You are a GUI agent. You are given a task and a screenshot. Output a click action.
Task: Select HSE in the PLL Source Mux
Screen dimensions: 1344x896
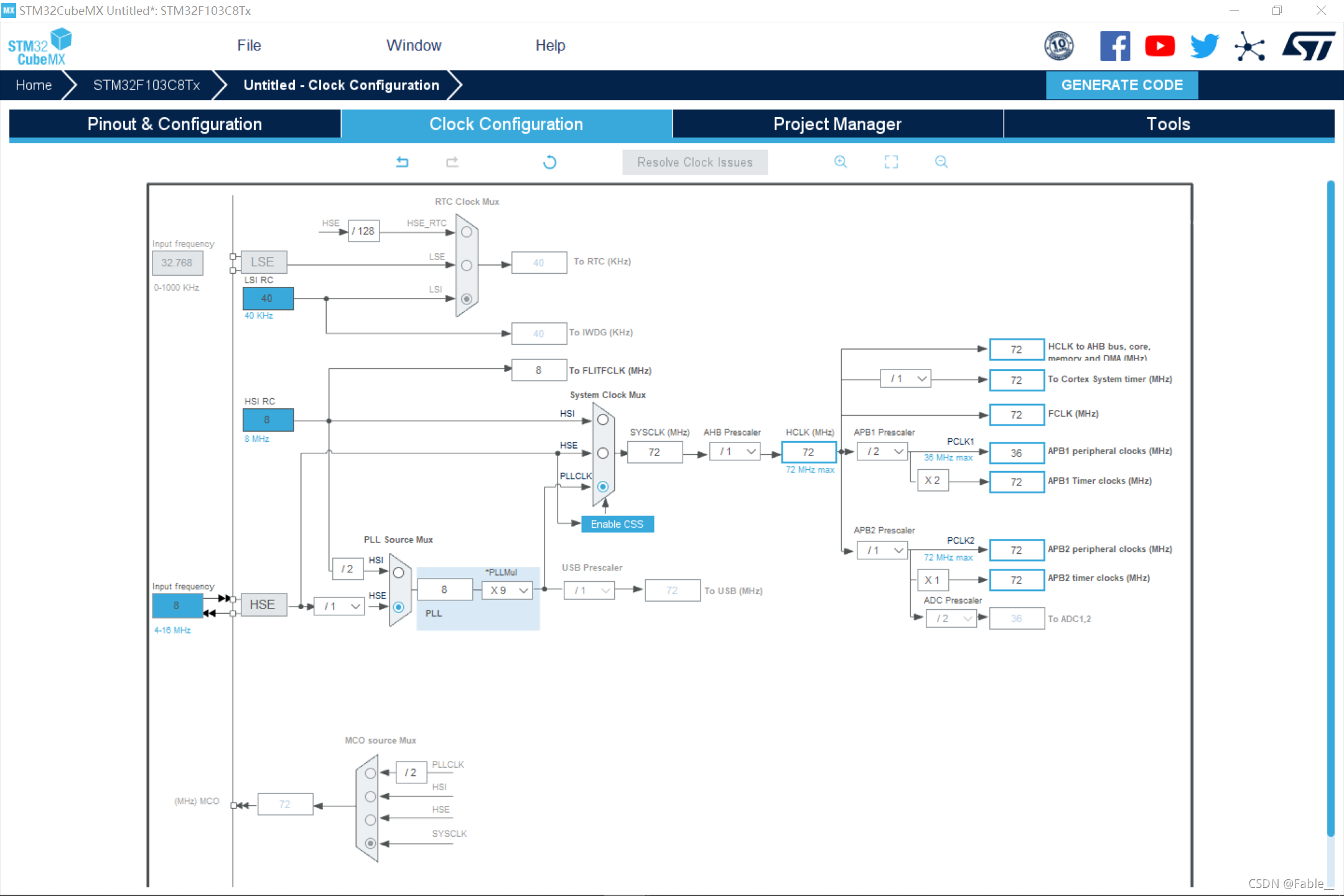point(399,607)
